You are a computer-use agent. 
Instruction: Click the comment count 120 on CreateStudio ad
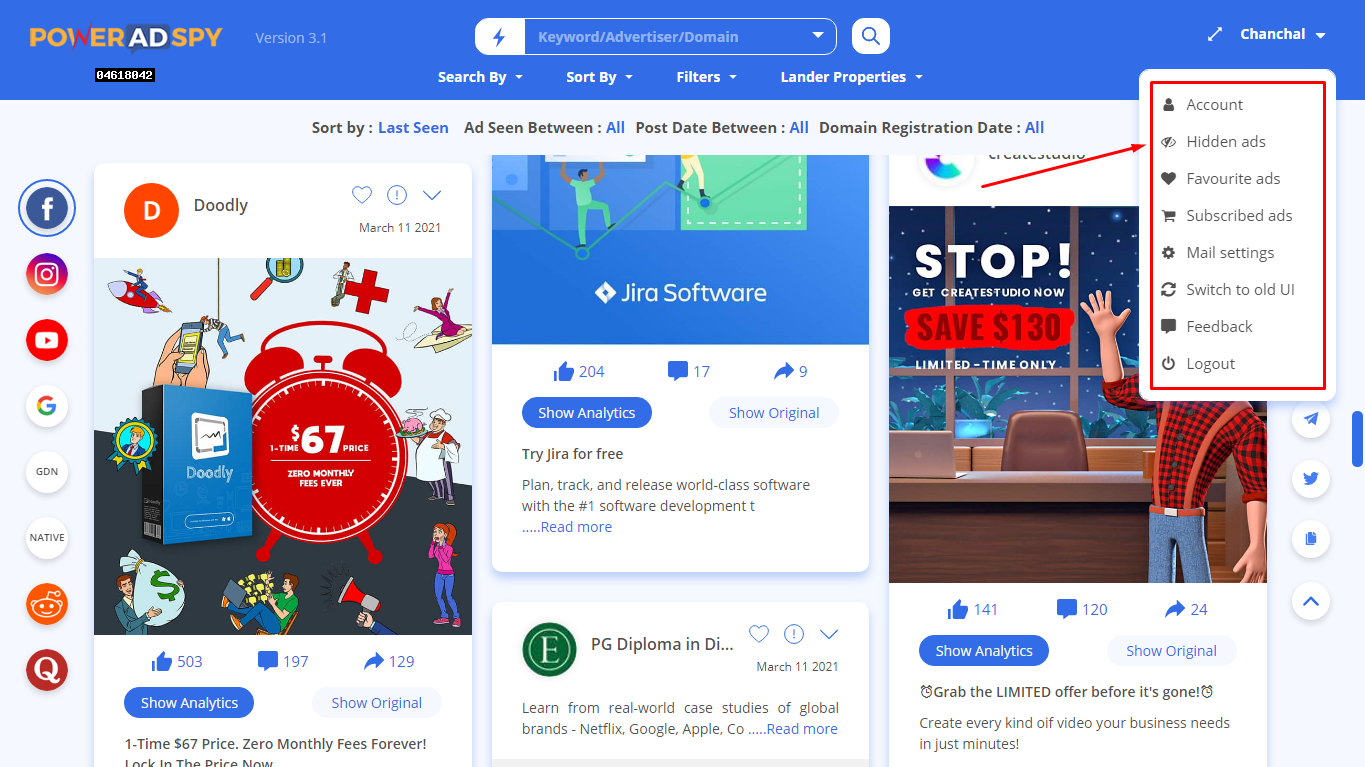[1082, 609]
